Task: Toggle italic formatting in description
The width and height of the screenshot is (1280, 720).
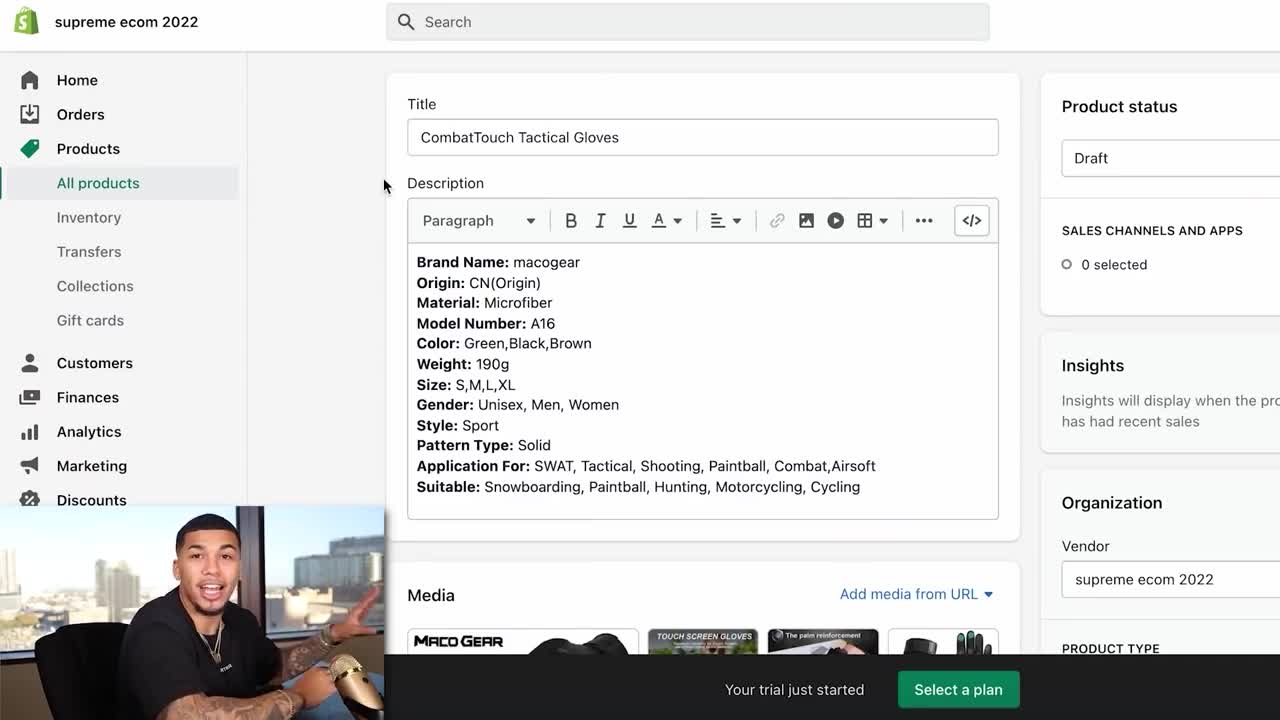Action: (600, 221)
